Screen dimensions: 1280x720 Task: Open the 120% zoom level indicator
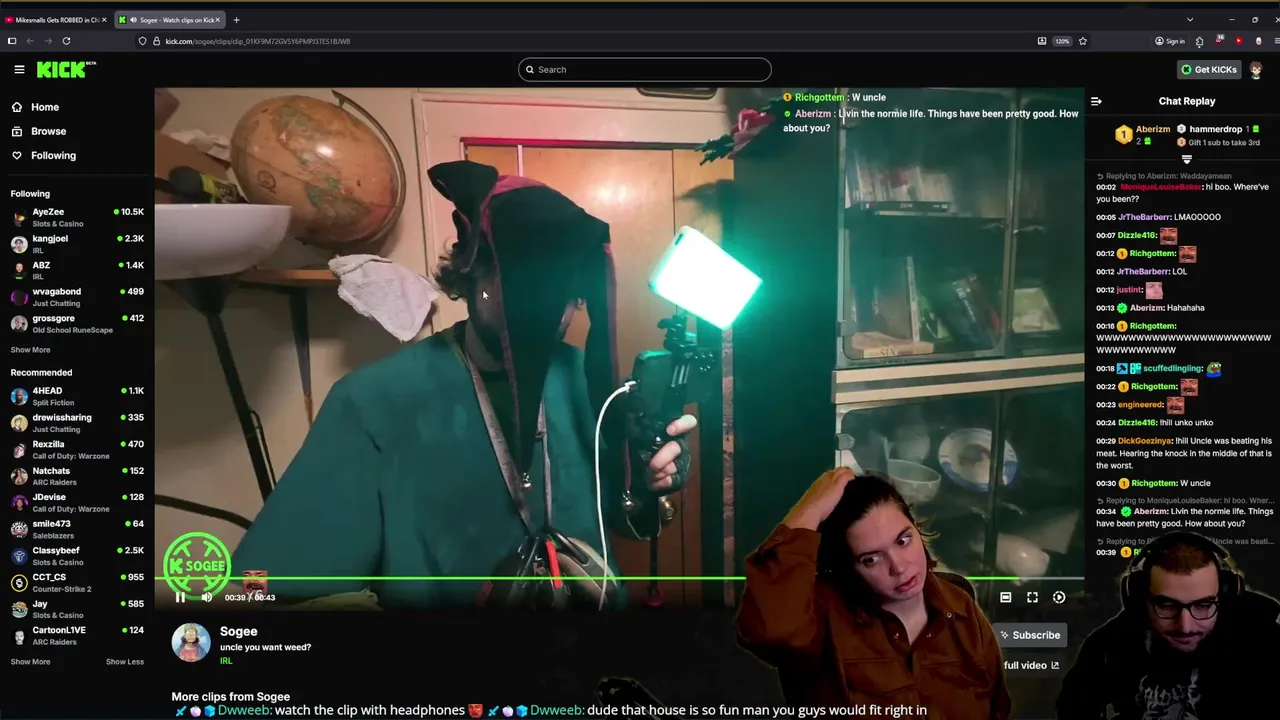[1062, 41]
